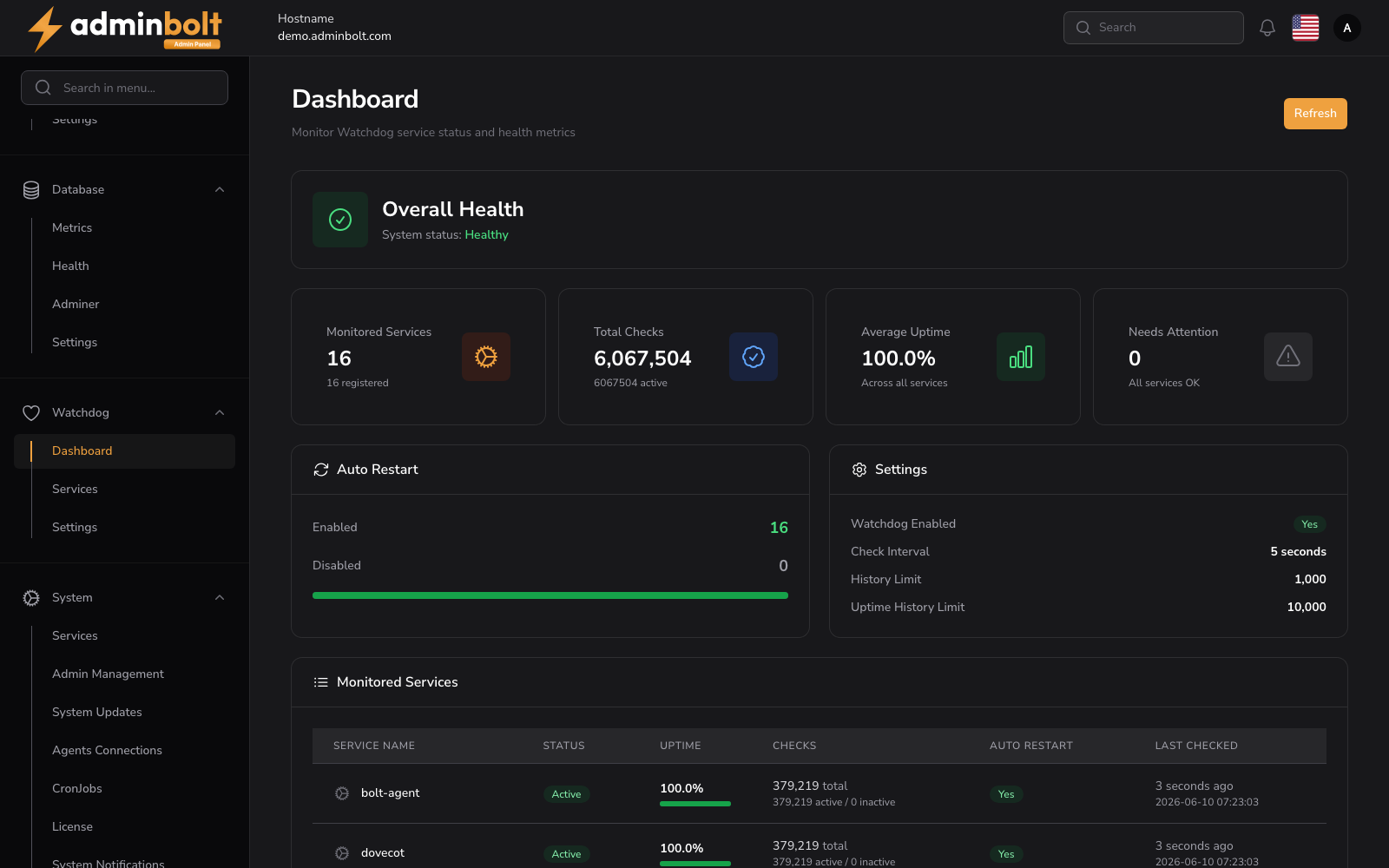Click the UPTIME column header
This screenshot has width=1389, height=868.
pyautogui.click(x=681, y=746)
